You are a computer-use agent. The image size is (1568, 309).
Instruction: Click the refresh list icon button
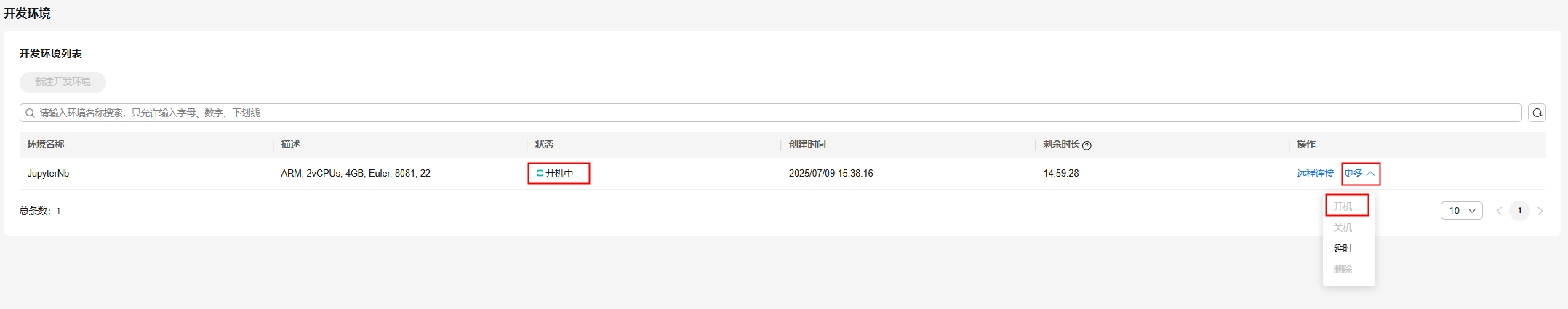[1537, 113]
